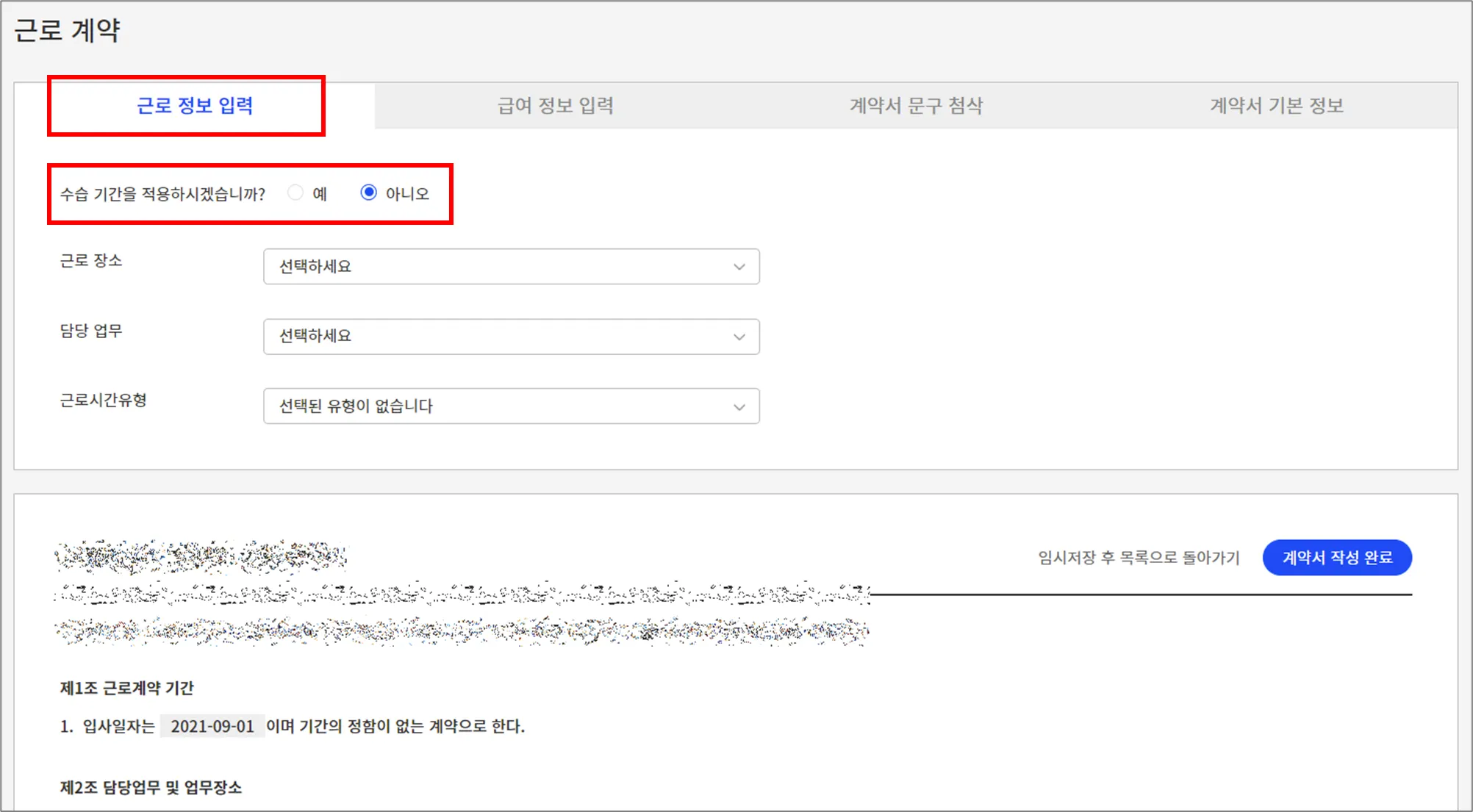
Task: Select the 예 radio button
Action: (x=295, y=193)
